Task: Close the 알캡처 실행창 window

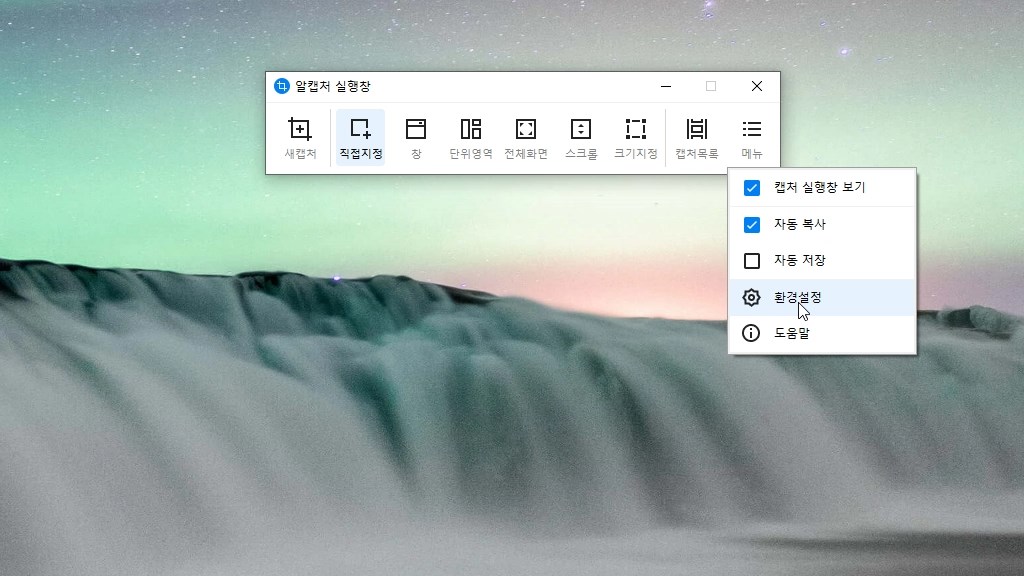Action: pyautogui.click(x=757, y=86)
